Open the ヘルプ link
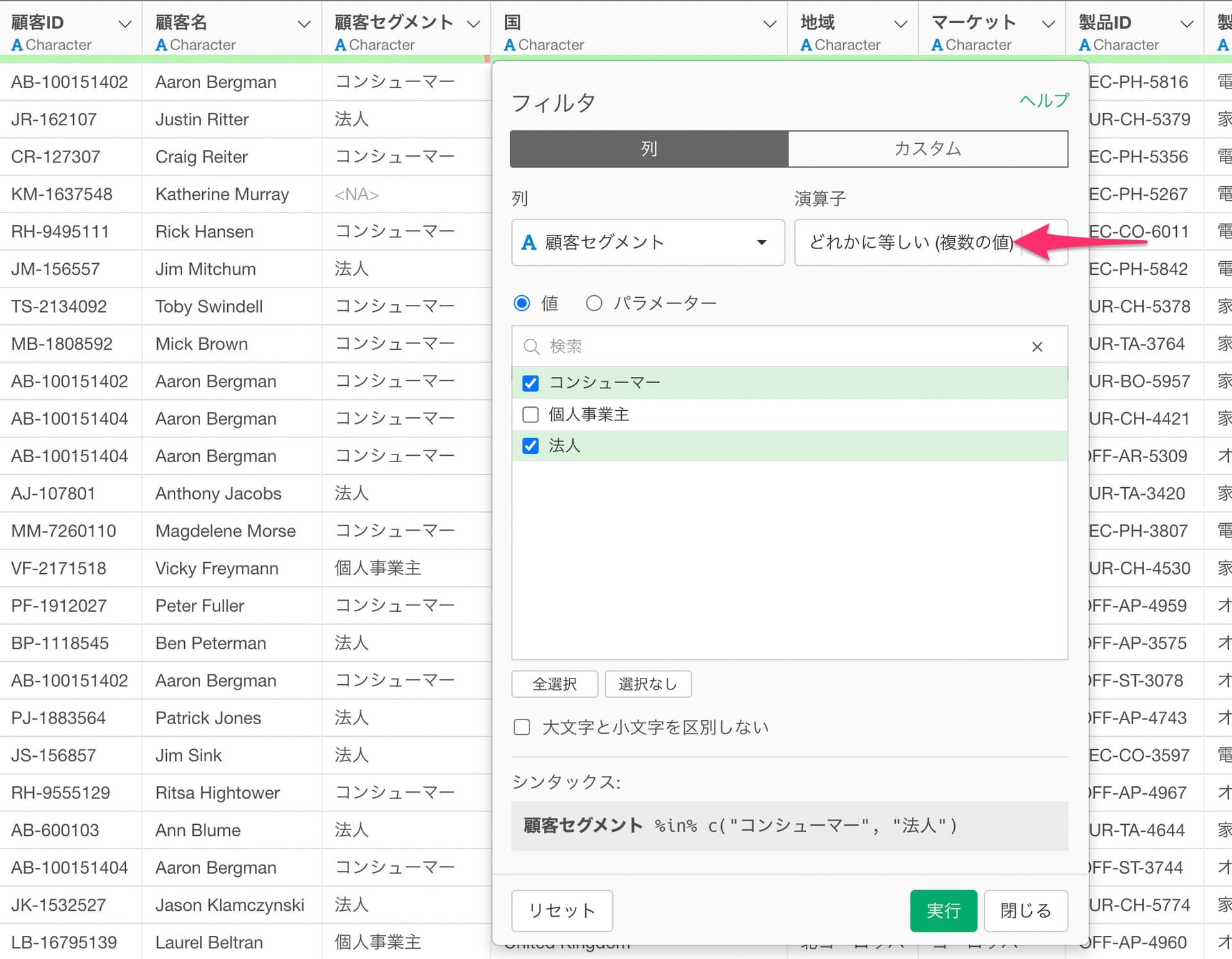 point(1044,101)
